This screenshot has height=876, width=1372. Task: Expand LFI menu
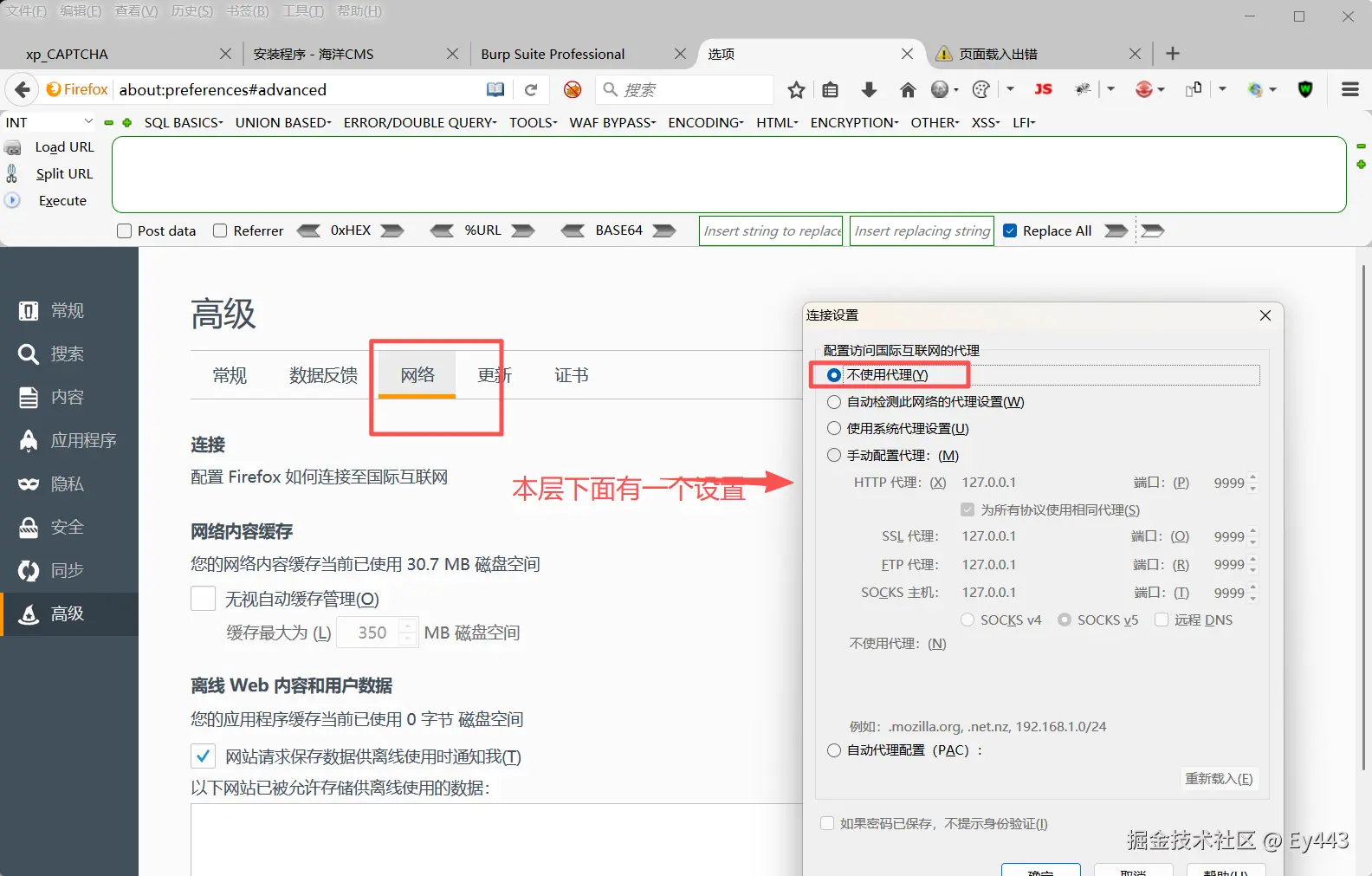pos(1024,122)
